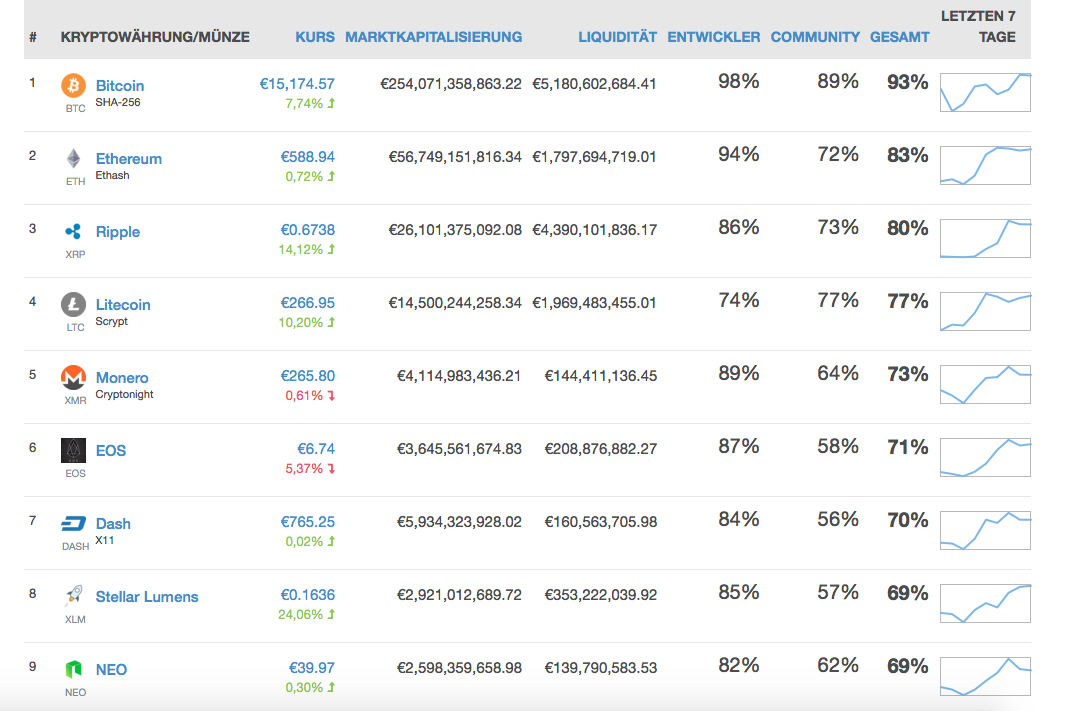View EOS 7-day sparkline chart
Viewport: 1079px width, 711px height.
(985, 457)
